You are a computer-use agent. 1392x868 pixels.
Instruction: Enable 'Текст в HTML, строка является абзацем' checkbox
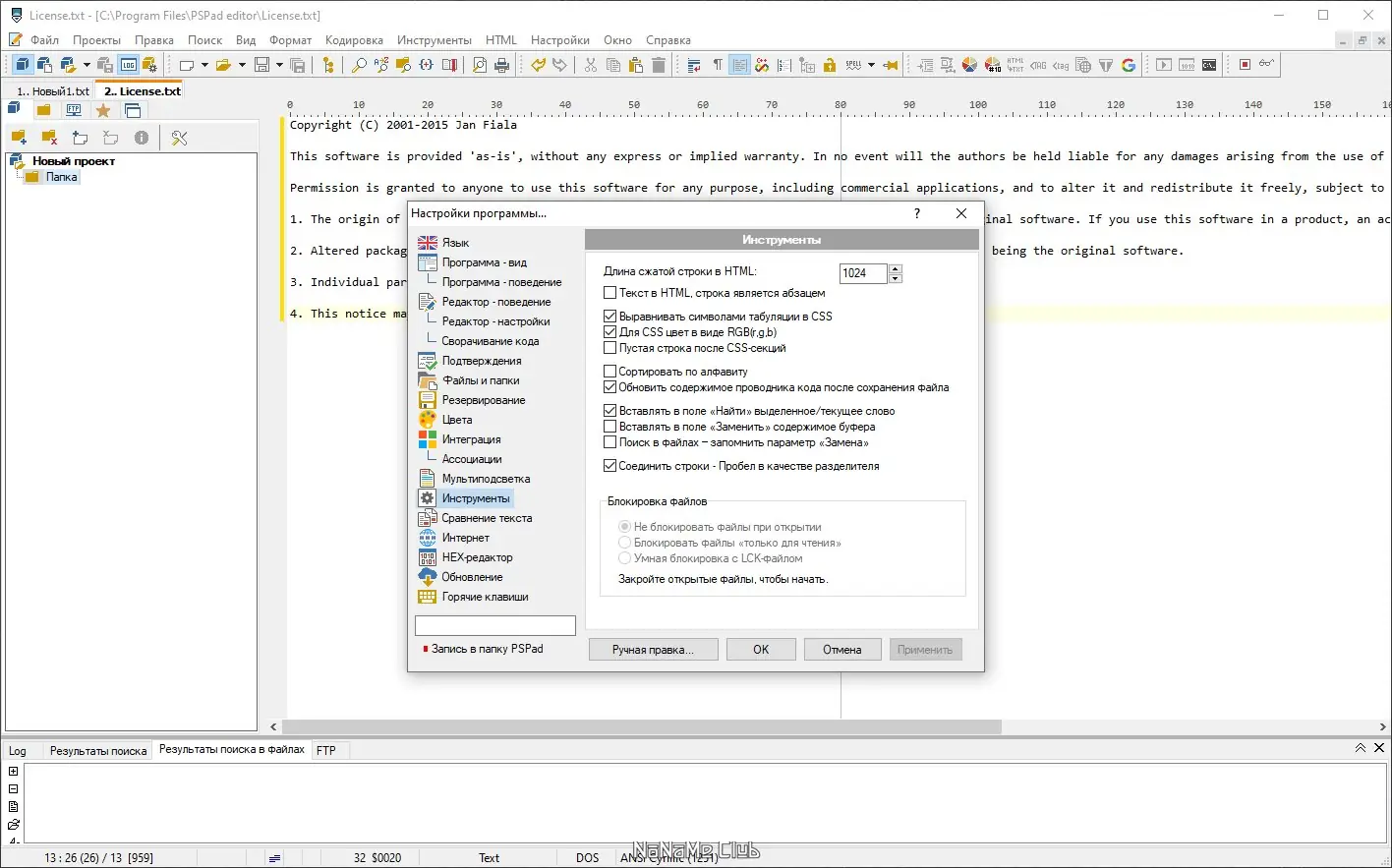pos(610,293)
